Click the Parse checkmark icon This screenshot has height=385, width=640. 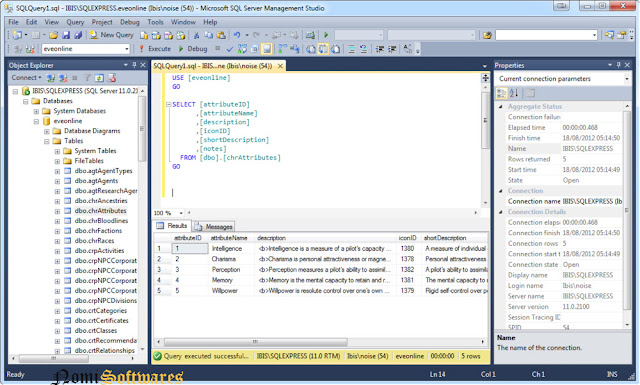pos(230,49)
